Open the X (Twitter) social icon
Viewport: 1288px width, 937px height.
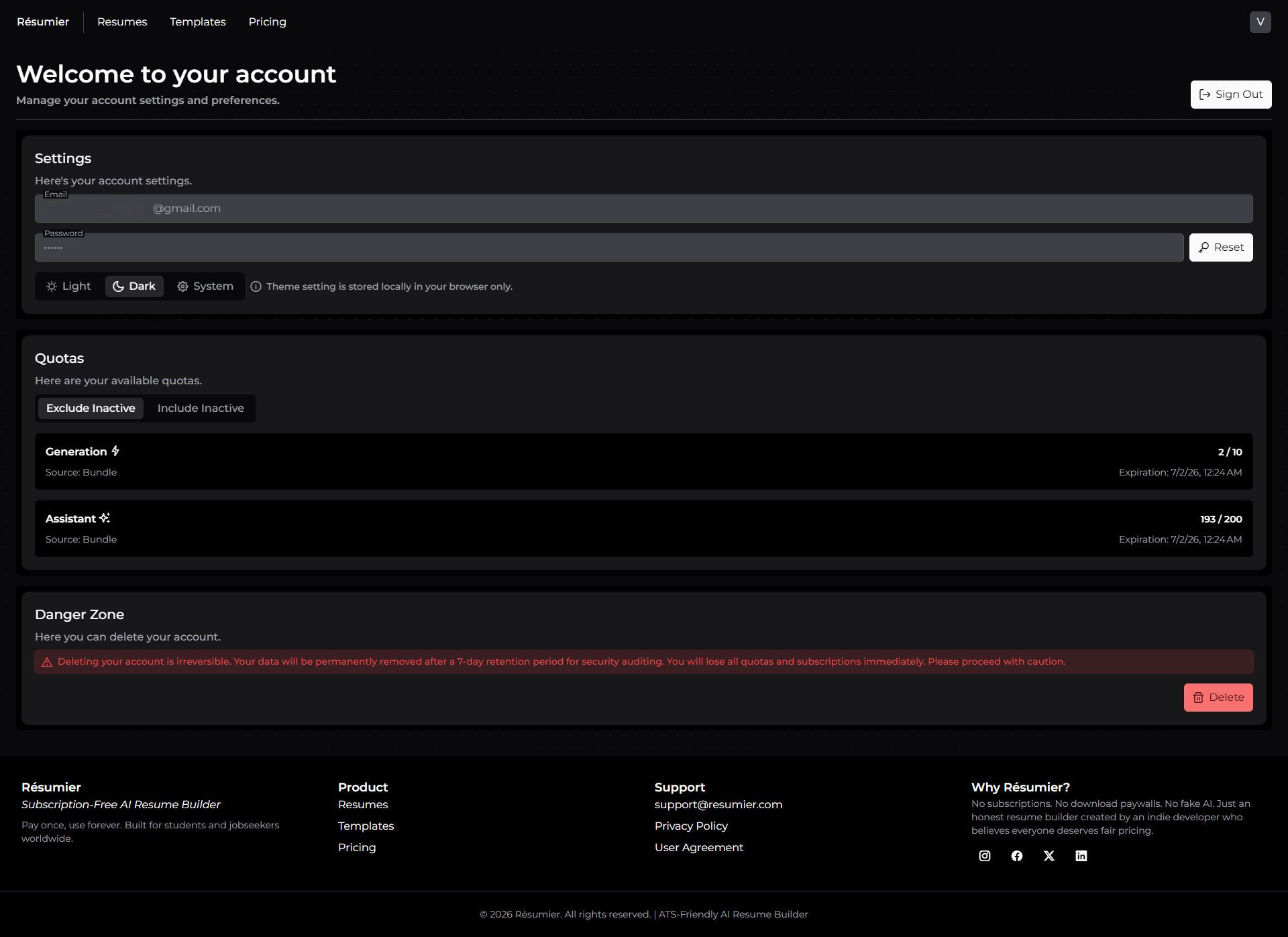(x=1049, y=856)
